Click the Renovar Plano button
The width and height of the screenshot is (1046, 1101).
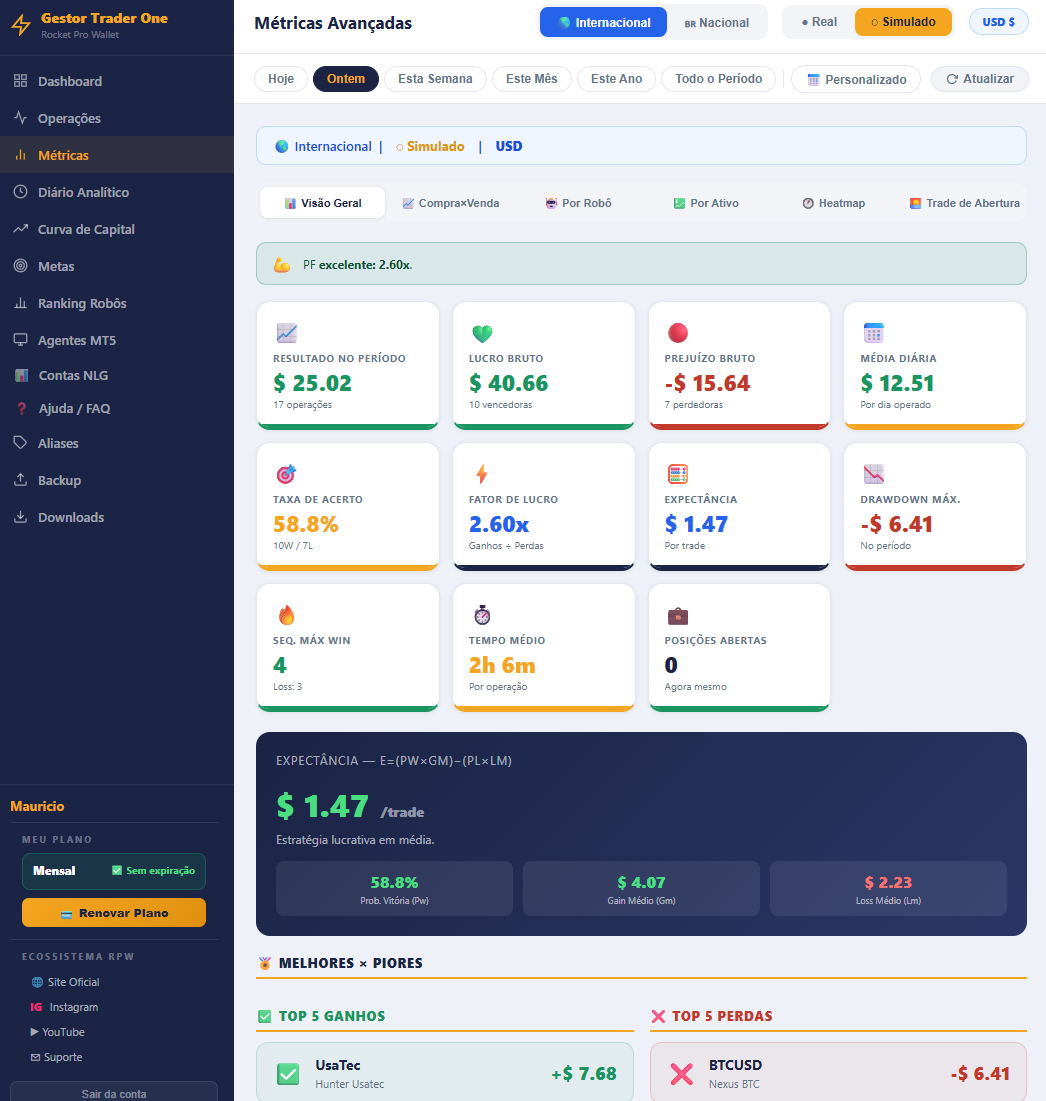[114, 913]
